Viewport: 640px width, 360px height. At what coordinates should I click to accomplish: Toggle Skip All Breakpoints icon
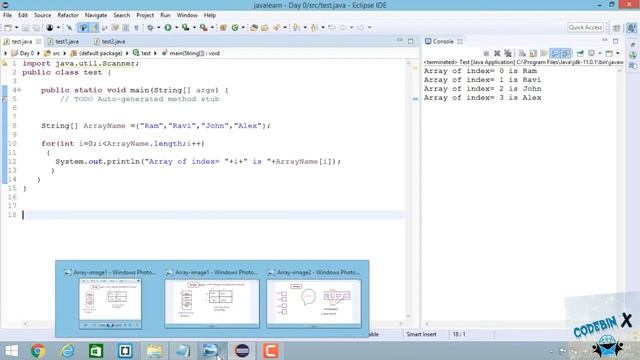point(69,27)
